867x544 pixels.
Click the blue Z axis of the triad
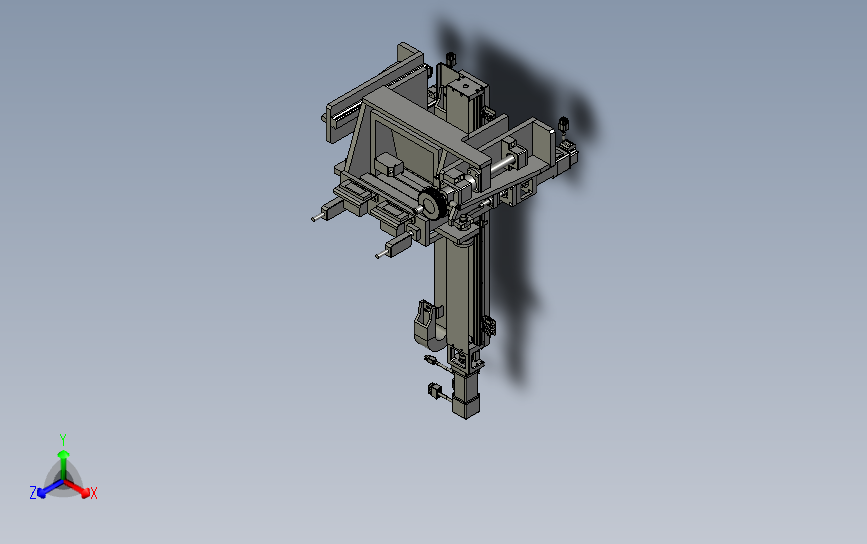(50, 489)
